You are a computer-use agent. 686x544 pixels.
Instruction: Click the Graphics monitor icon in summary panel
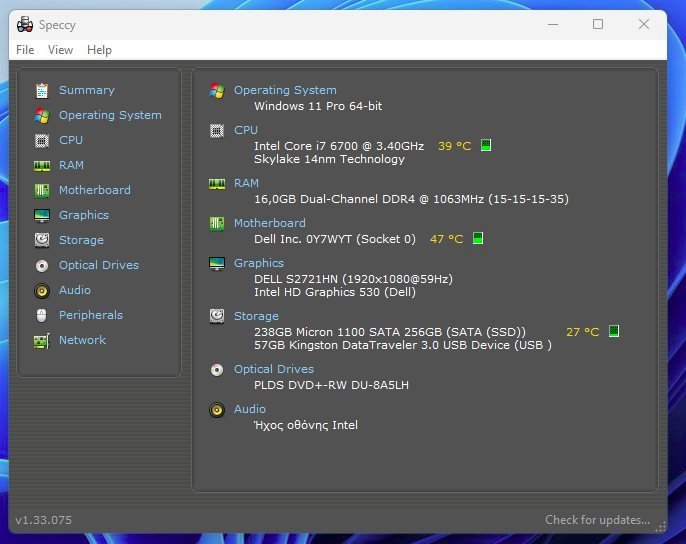[x=217, y=263]
